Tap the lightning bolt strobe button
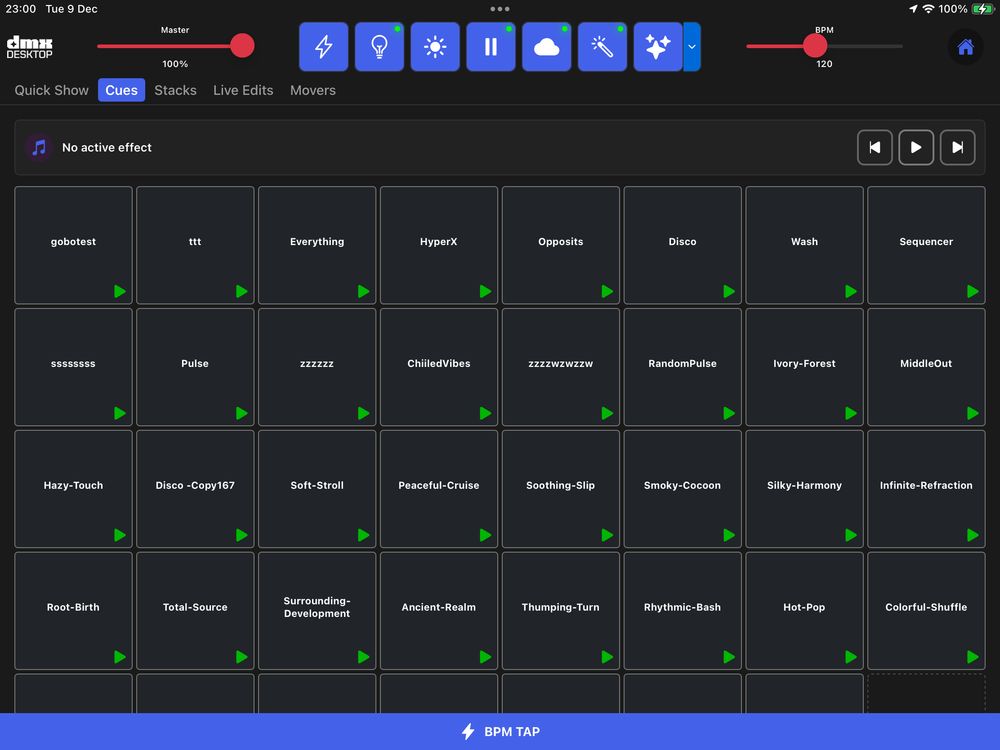 323,47
